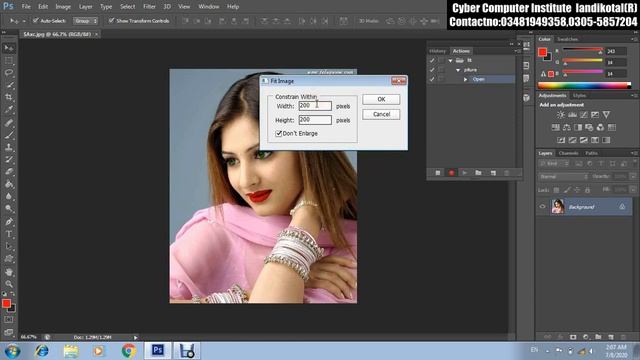Create a new action icon
640x360 pixels.
pyautogui.click(x=493, y=173)
